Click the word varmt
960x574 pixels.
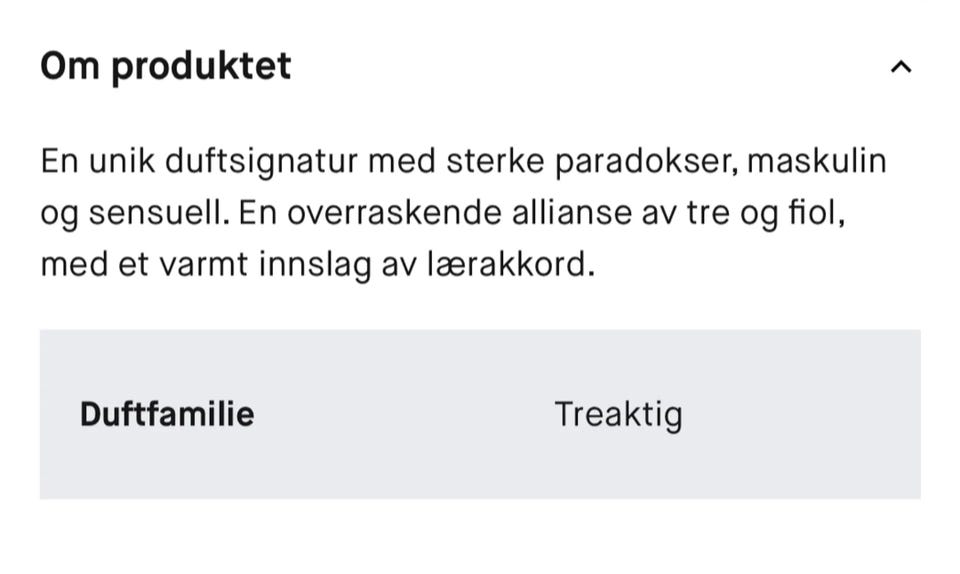tap(204, 265)
